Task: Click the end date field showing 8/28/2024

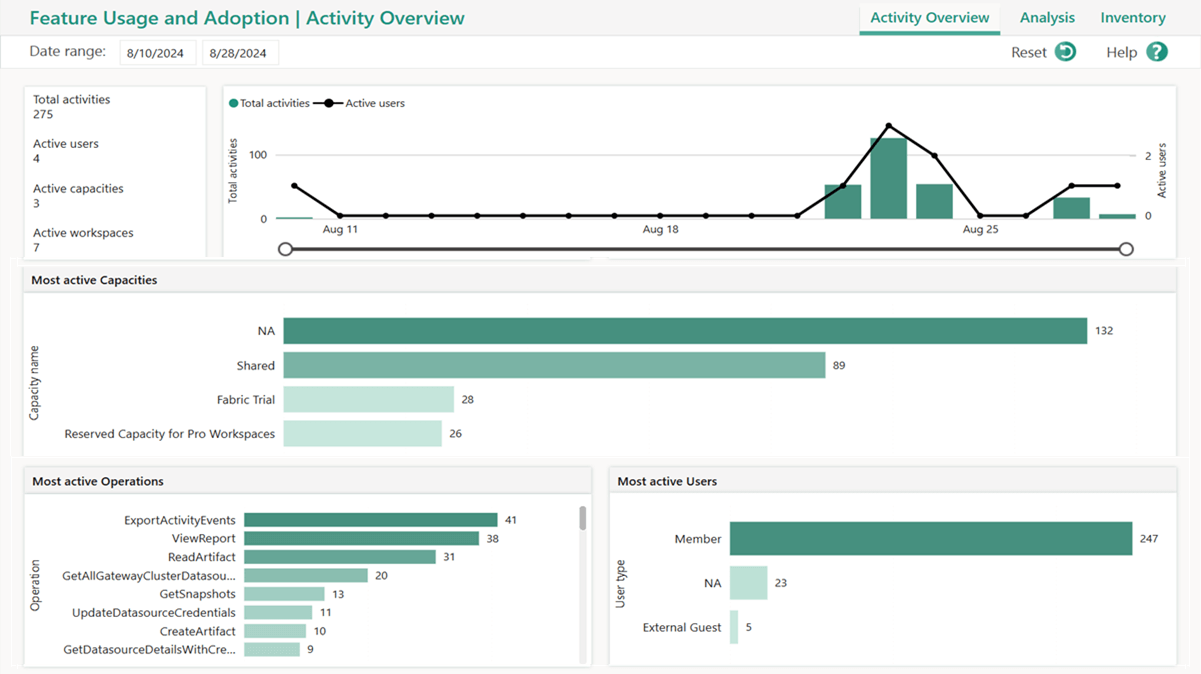Action: pos(240,51)
